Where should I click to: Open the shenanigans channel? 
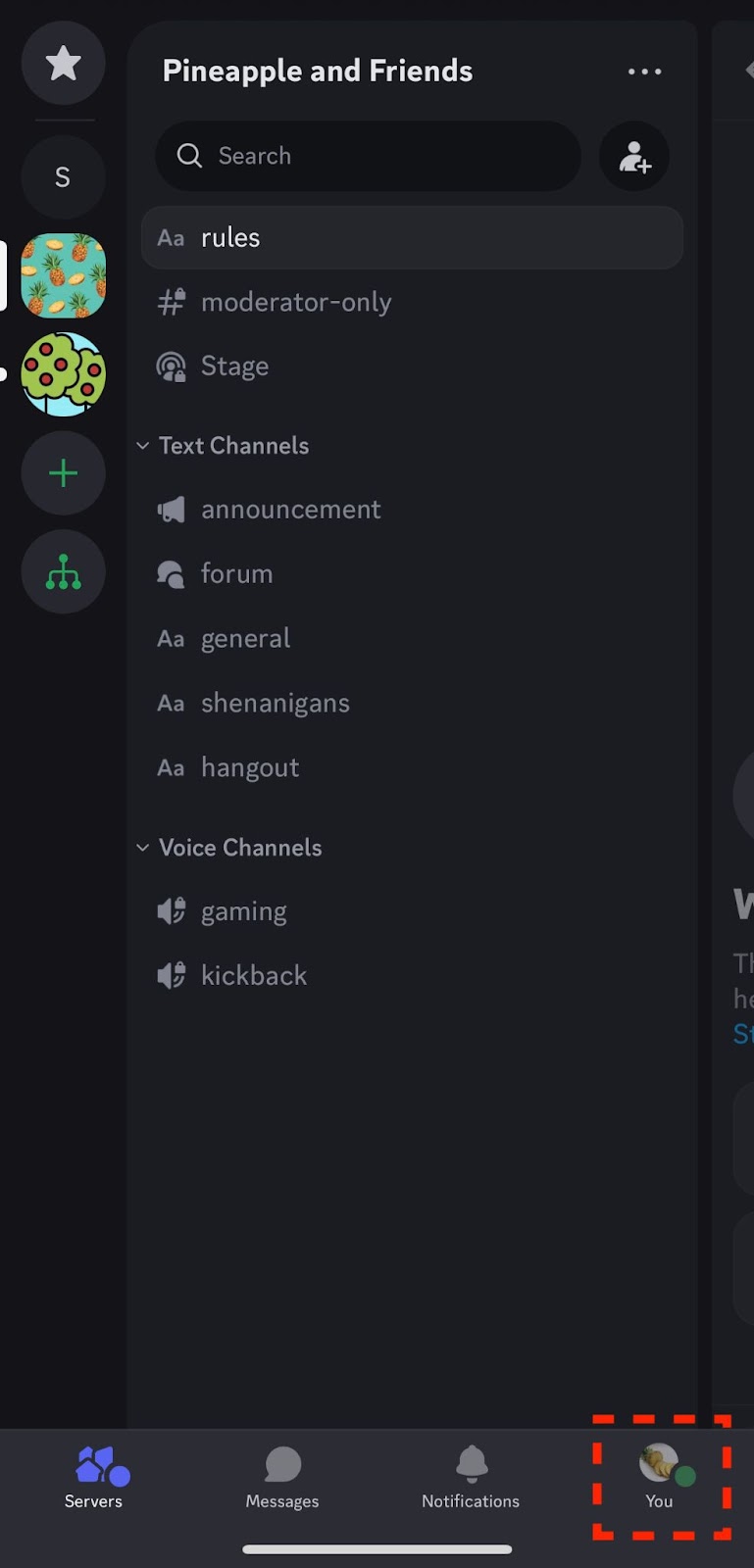pyautogui.click(x=276, y=703)
